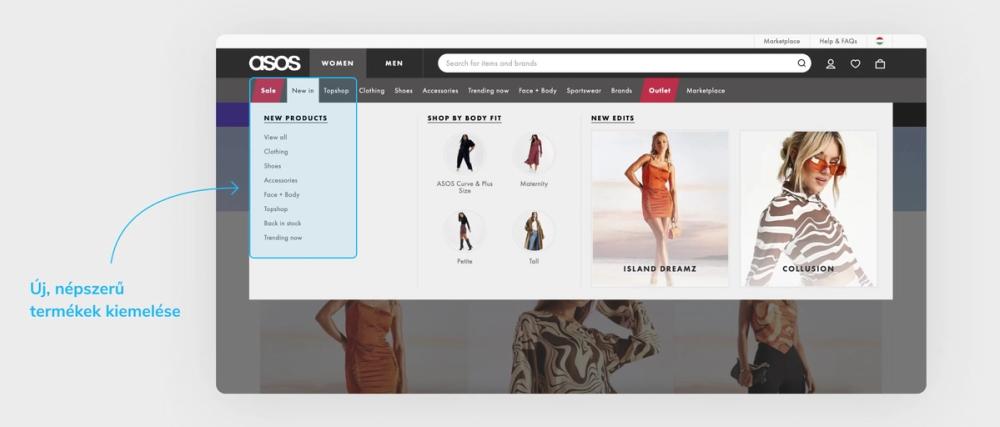
Task: Open the Topshop menu item
Action: 336,90
